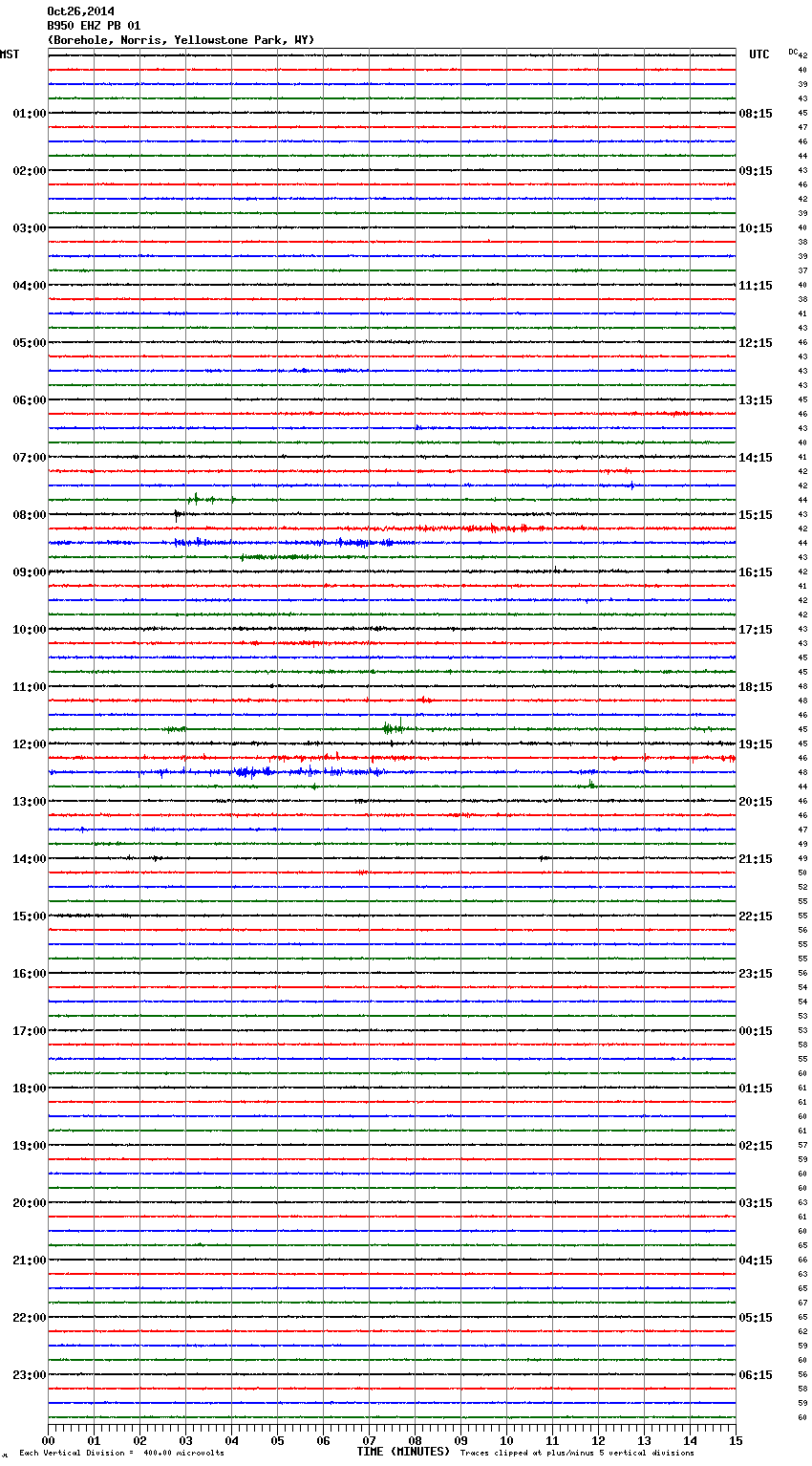This screenshot has width=812, height=1466.
Task: Select the 17:00 MST time label
Action: pos(30,1031)
